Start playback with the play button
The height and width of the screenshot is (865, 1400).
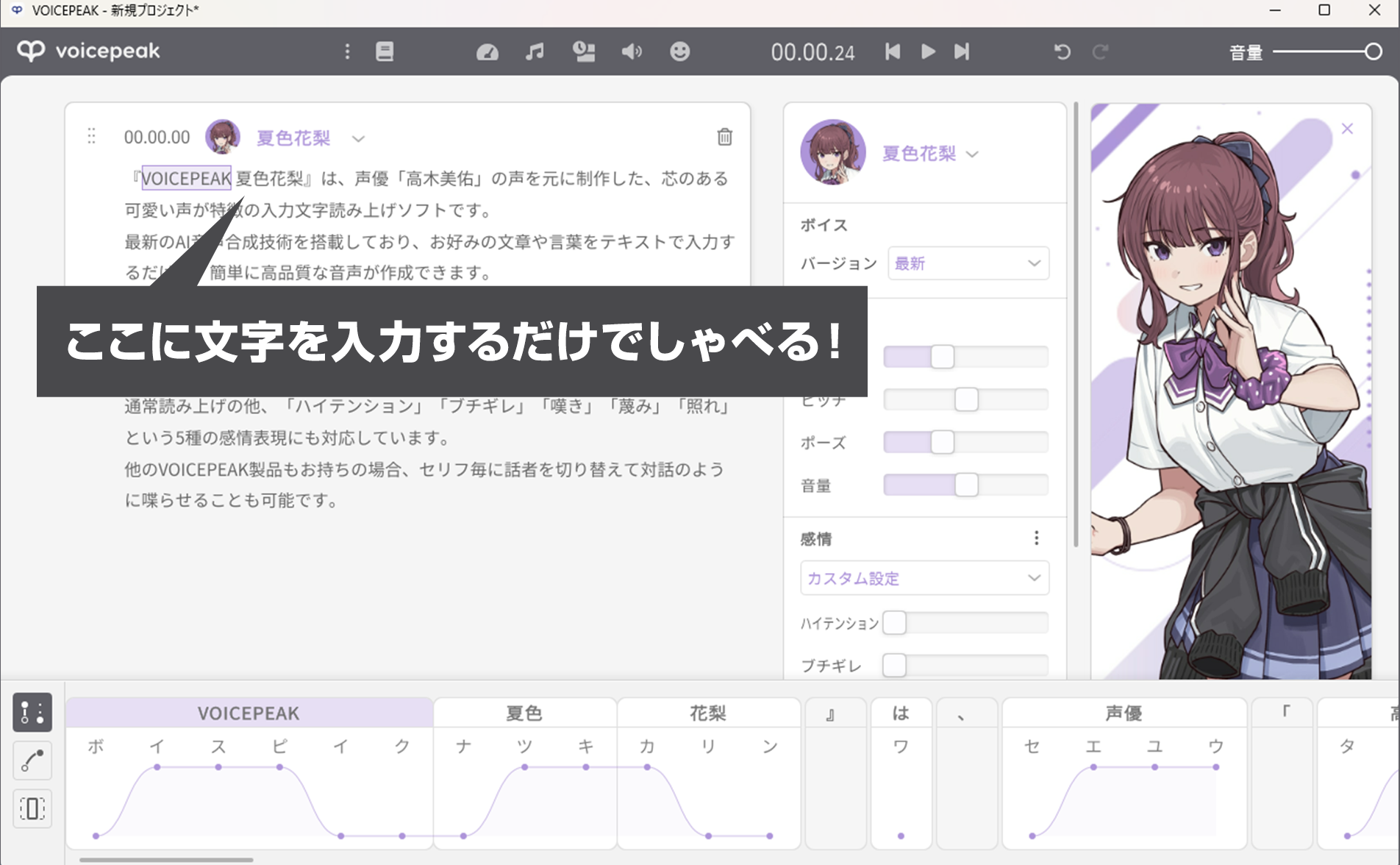coord(928,51)
